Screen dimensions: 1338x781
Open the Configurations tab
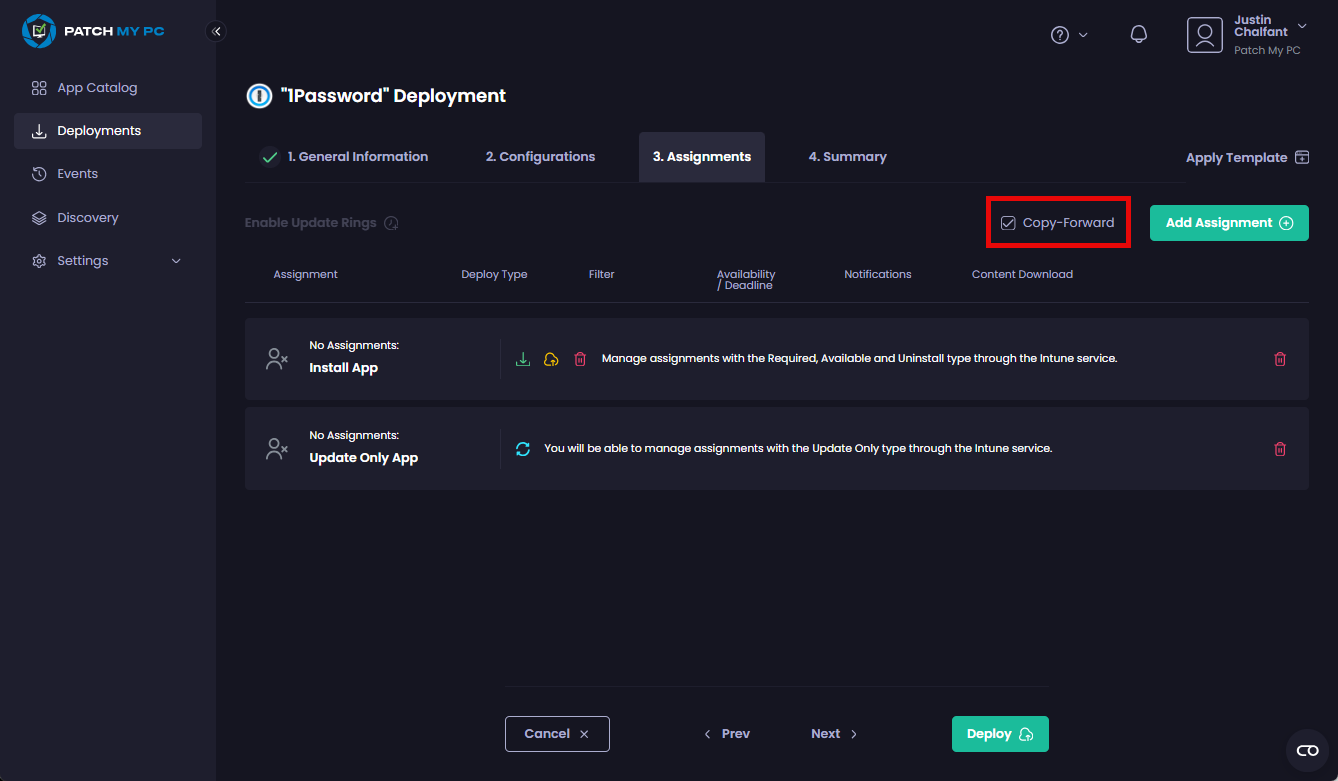540,156
